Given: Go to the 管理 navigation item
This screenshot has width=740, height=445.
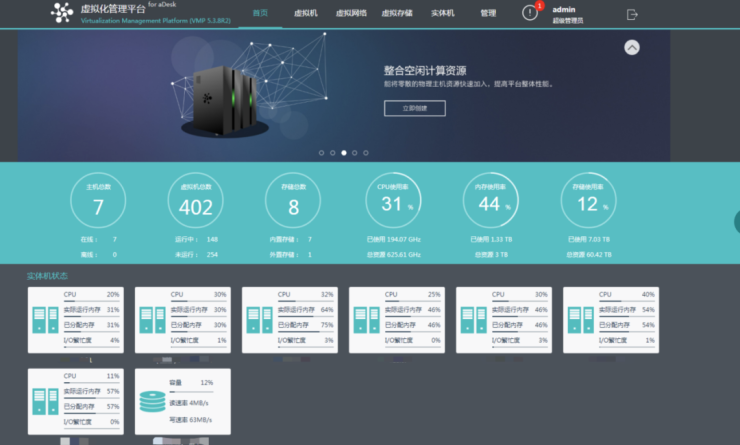Looking at the screenshot, I should 488,14.
